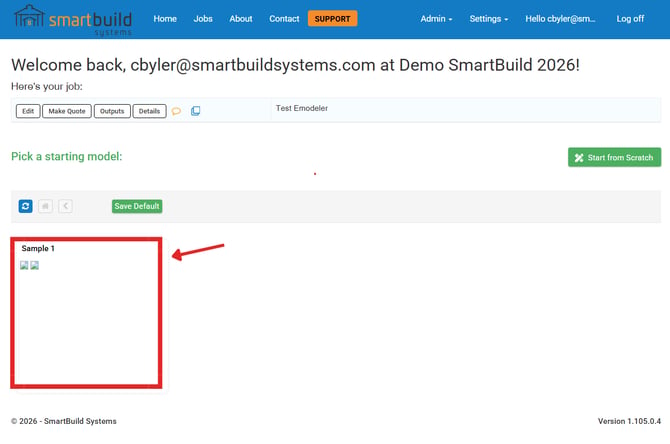Click the copy job icon
This screenshot has height=444, width=670.
[x=195, y=111]
